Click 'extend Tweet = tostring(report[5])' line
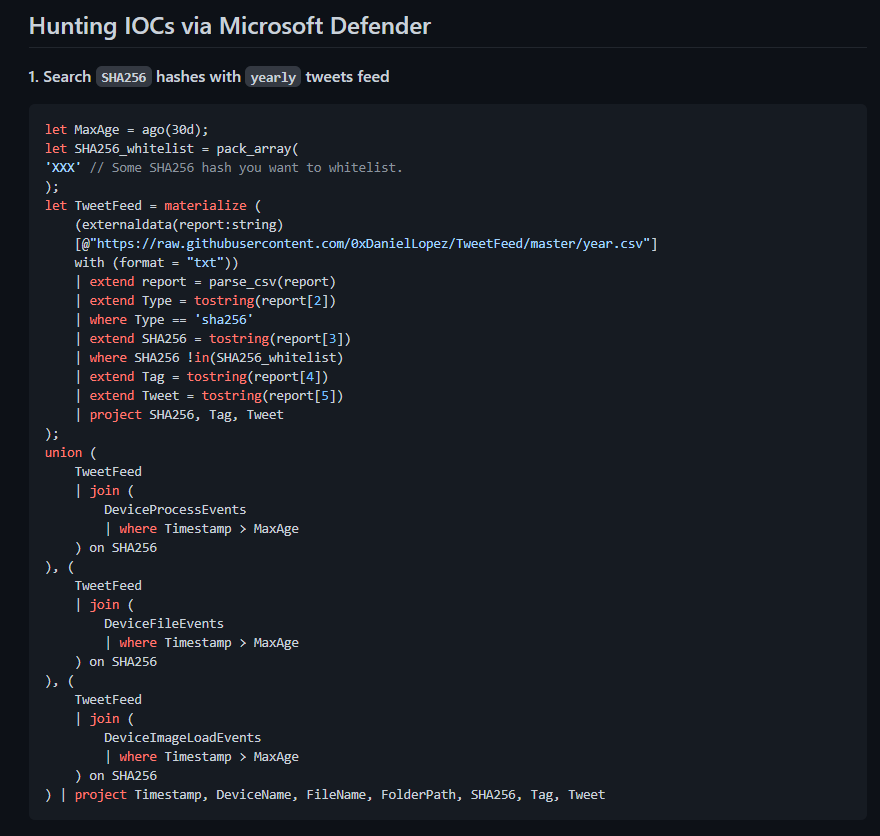This screenshot has height=836, width=880. coord(216,396)
